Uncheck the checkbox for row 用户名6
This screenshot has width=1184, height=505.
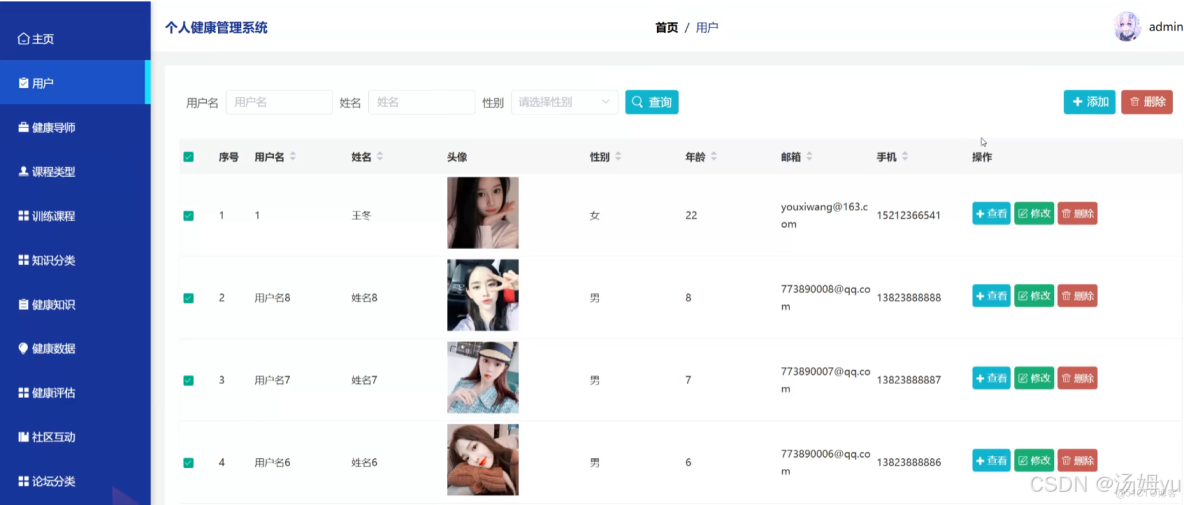pos(189,463)
